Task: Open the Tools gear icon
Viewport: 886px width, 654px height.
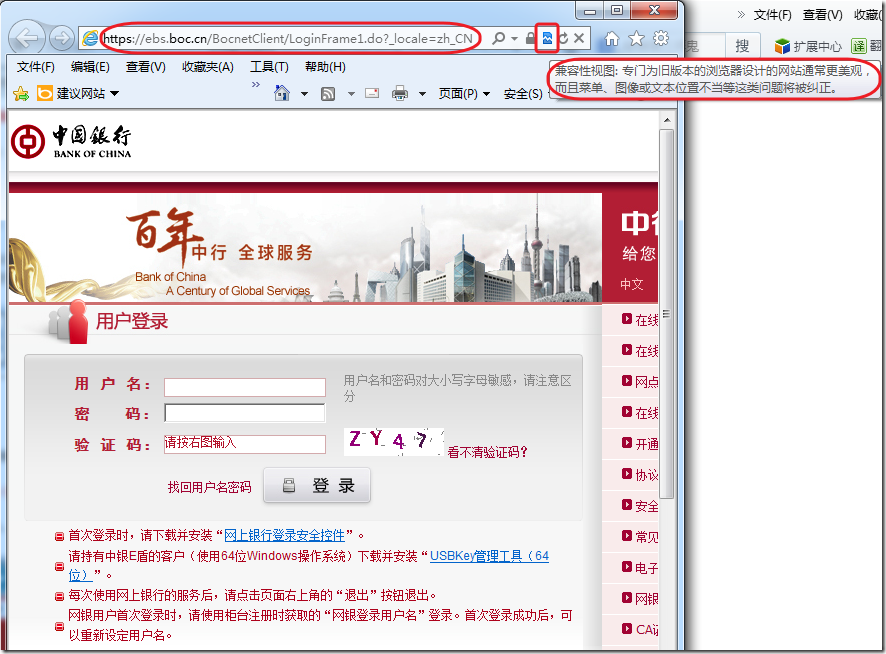Action: coord(661,38)
